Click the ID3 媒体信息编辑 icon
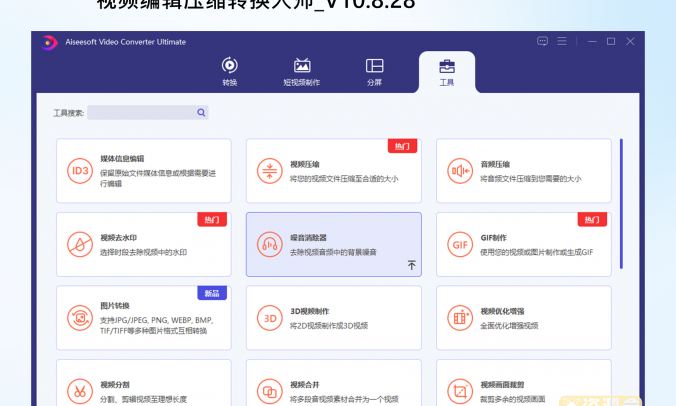 point(80,171)
